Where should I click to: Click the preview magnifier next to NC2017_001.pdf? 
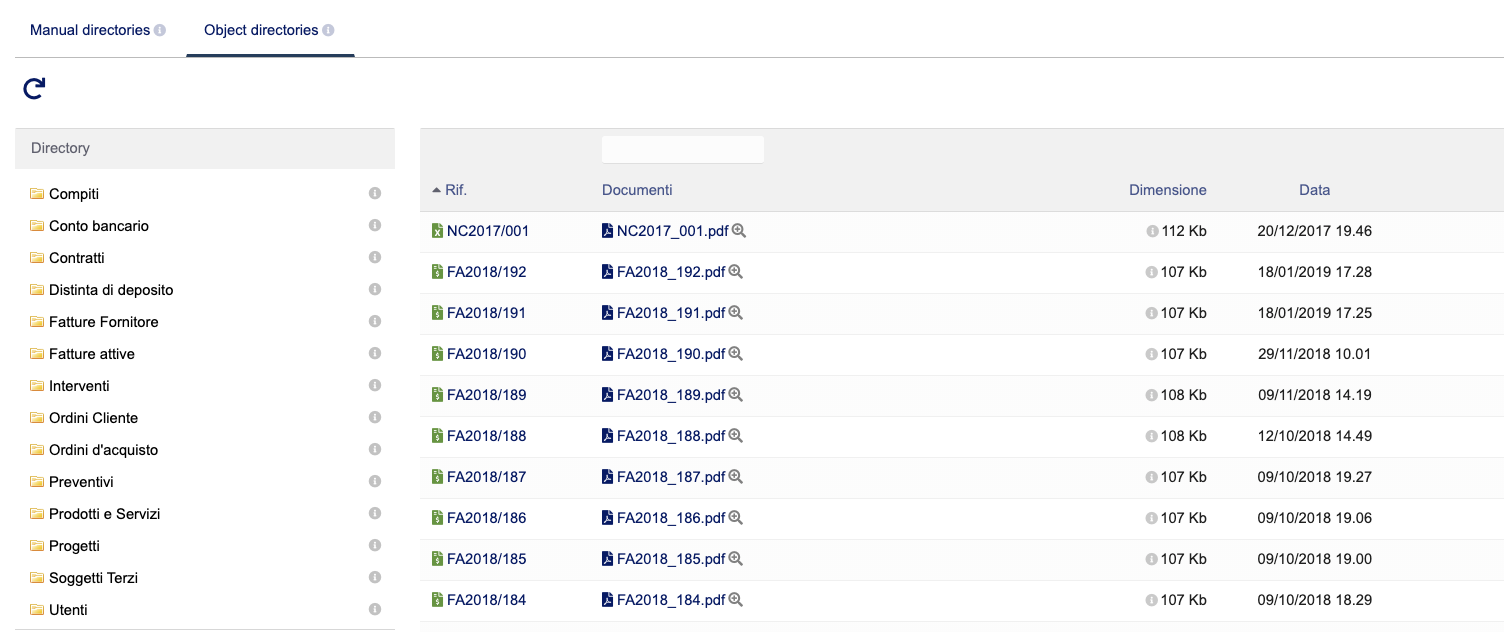(x=739, y=231)
